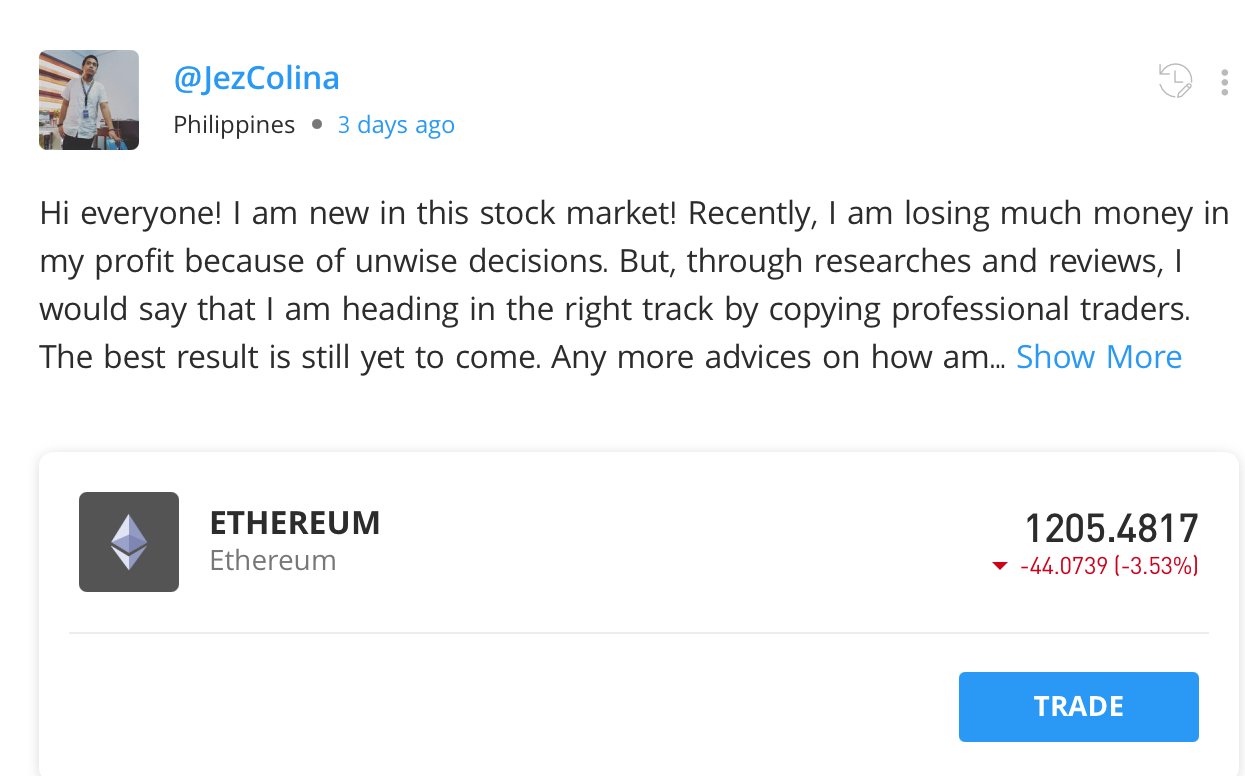Open the three-dot post options menu
This screenshot has width=1245, height=776.
pyautogui.click(x=1224, y=82)
